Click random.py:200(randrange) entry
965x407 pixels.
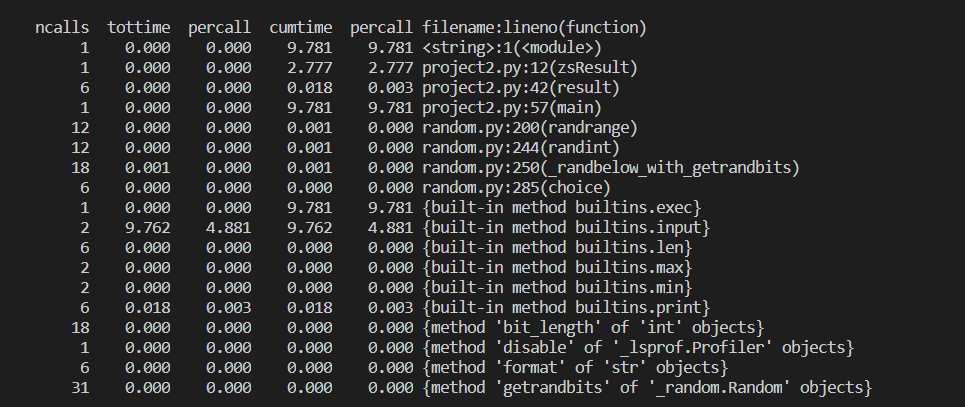529,127
